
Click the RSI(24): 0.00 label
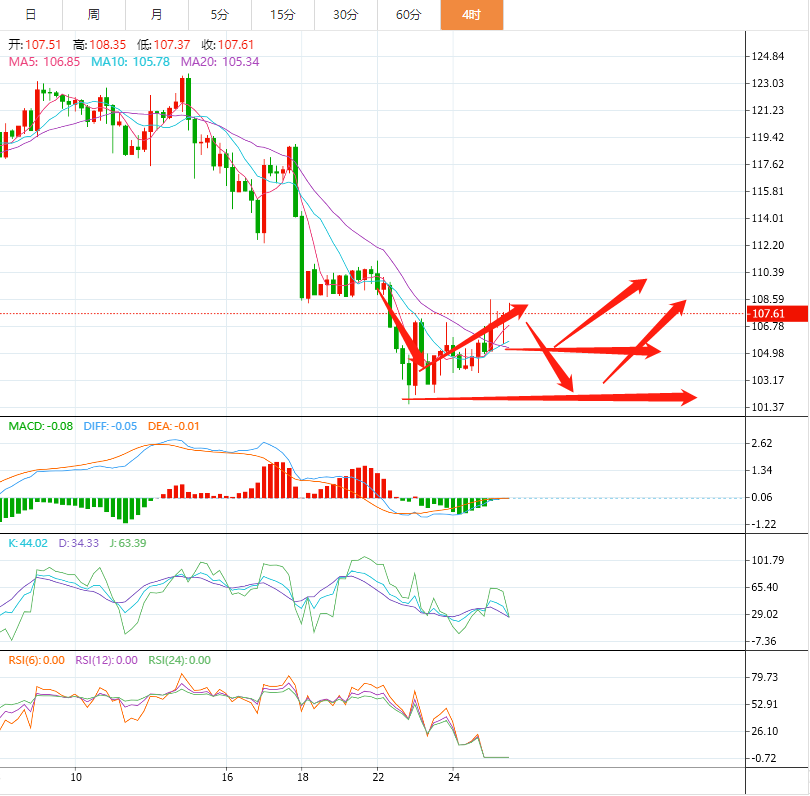coord(180,660)
